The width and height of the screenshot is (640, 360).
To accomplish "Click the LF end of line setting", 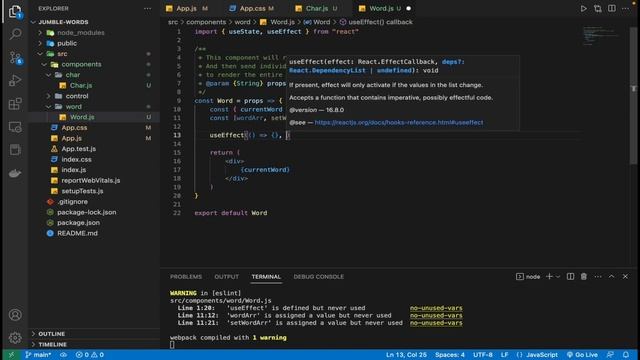I will tap(504, 355).
